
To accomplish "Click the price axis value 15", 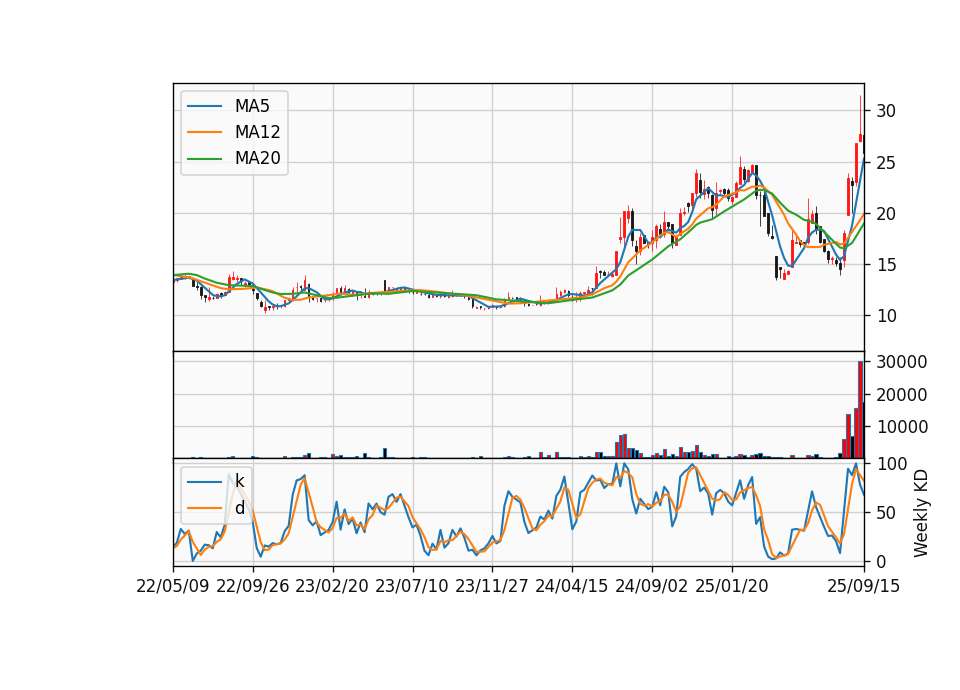I will (x=886, y=264).
